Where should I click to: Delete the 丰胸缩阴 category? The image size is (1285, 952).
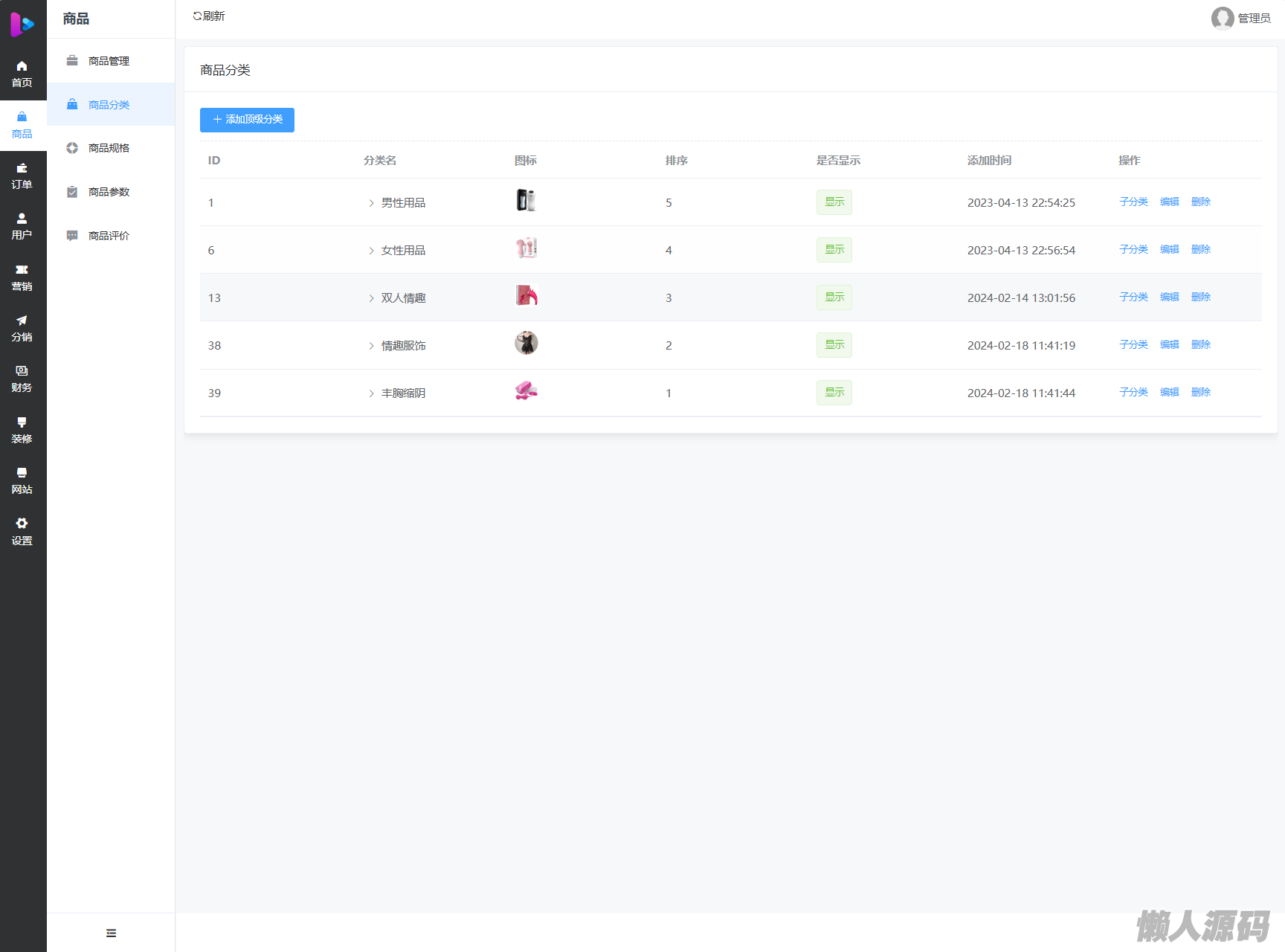(x=1201, y=392)
